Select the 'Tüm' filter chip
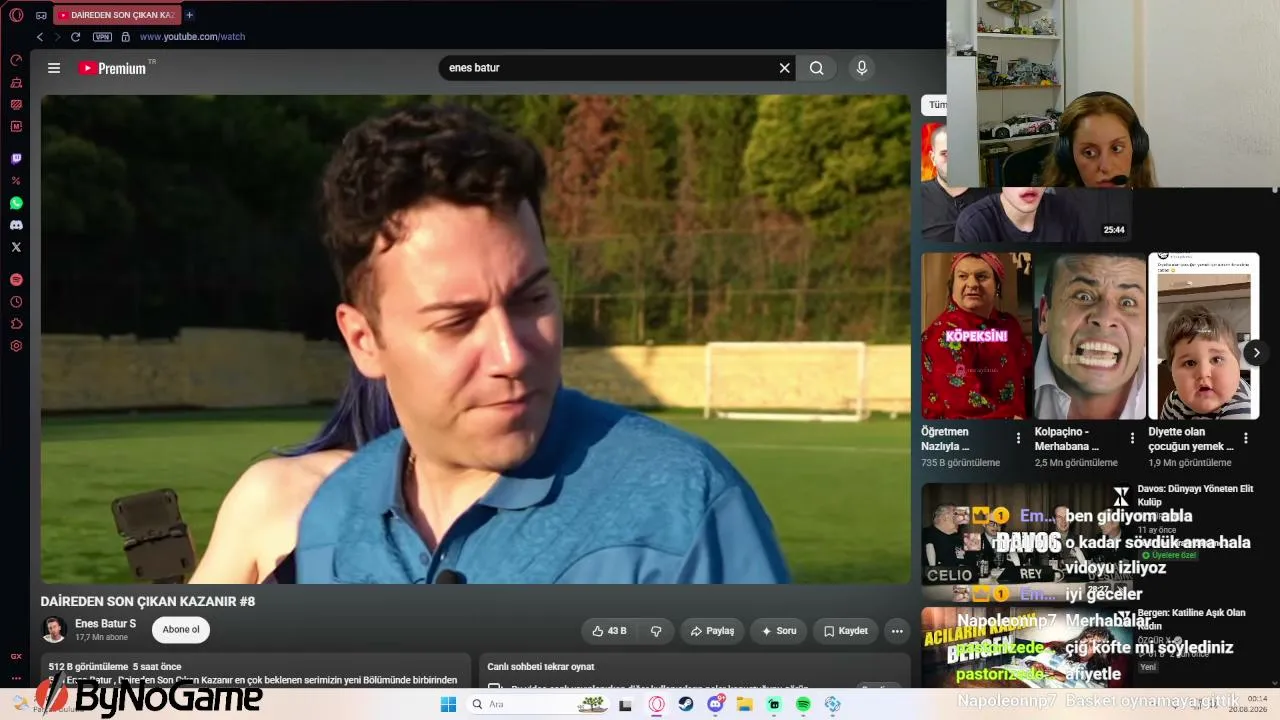1280x720 pixels. coord(936,105)
